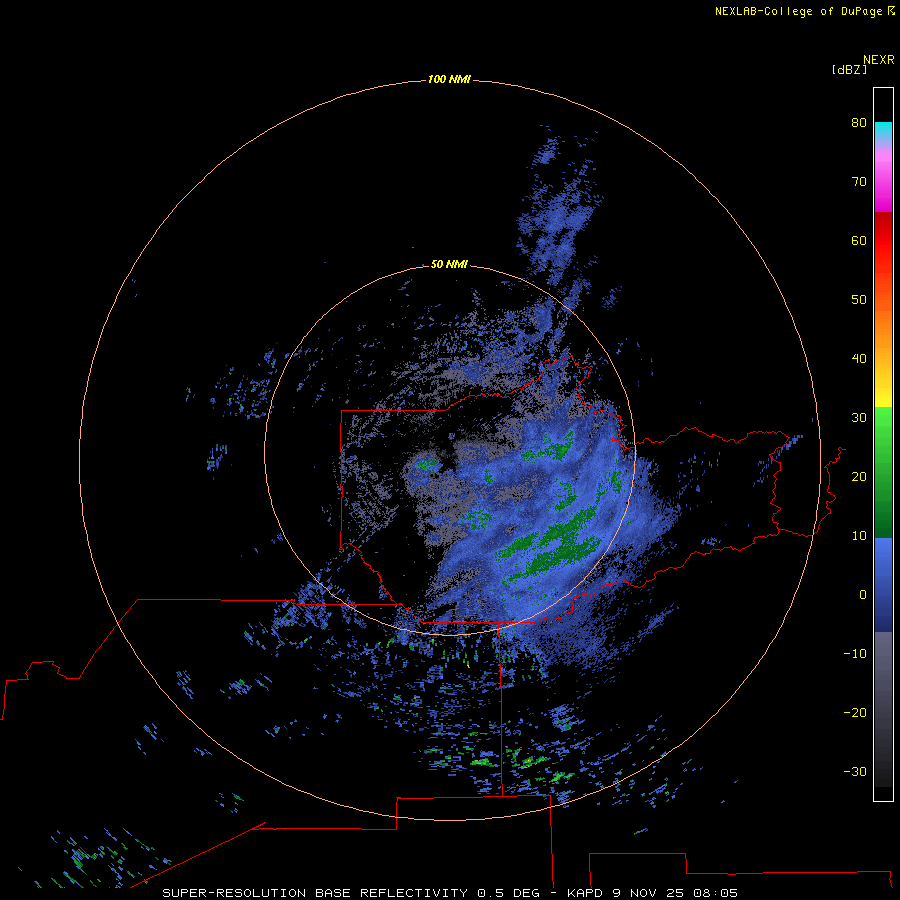Click the -10 dBZ scale value
Screen dimensions: 900x900
[x=855, y=653]
